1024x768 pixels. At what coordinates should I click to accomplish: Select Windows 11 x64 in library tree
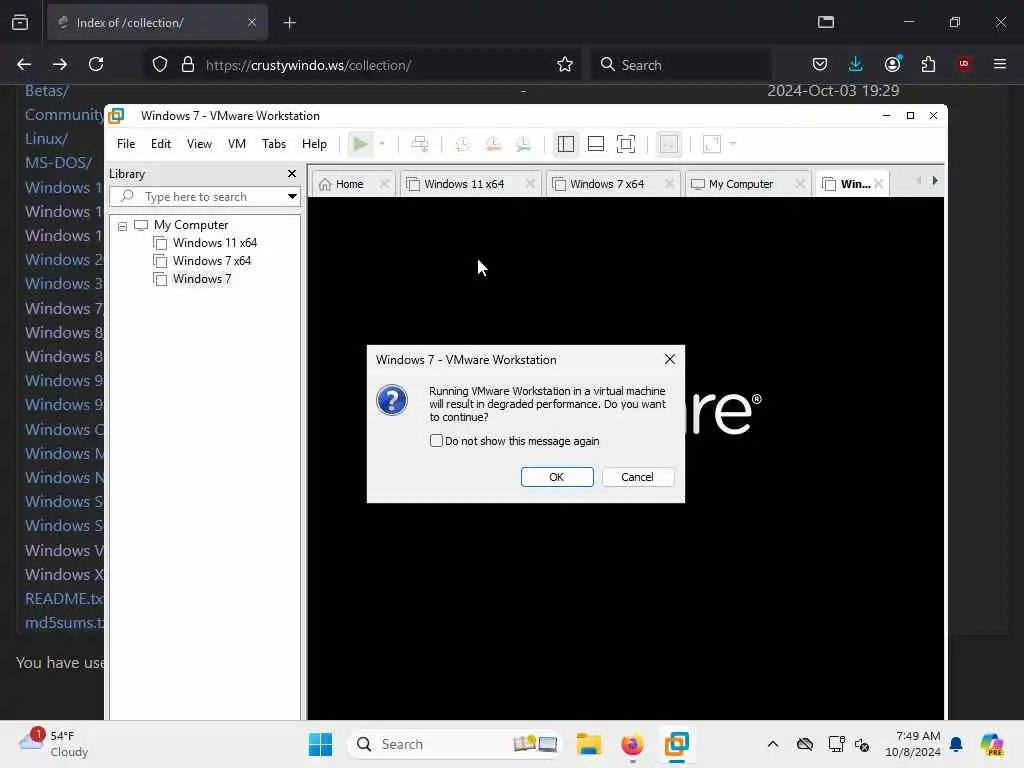[215, 243]
